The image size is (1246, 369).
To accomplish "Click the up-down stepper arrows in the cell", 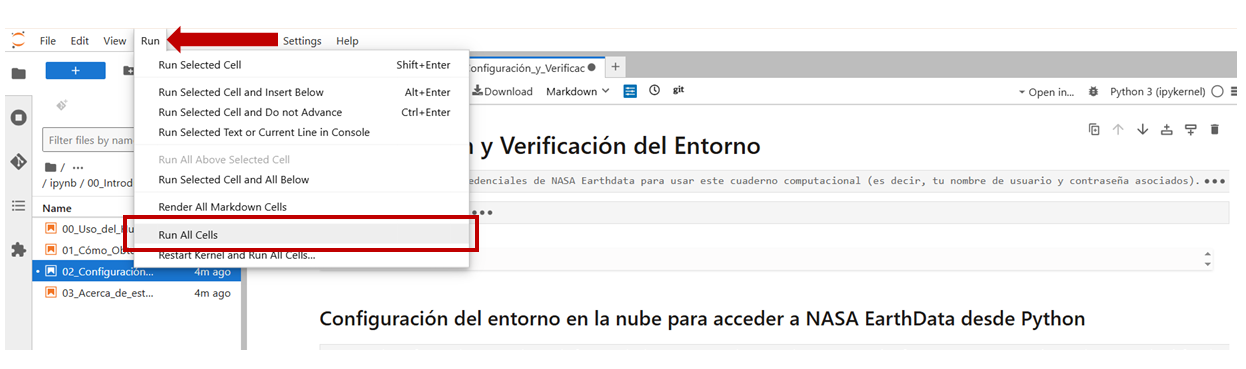I will (x=1208, y=259).
